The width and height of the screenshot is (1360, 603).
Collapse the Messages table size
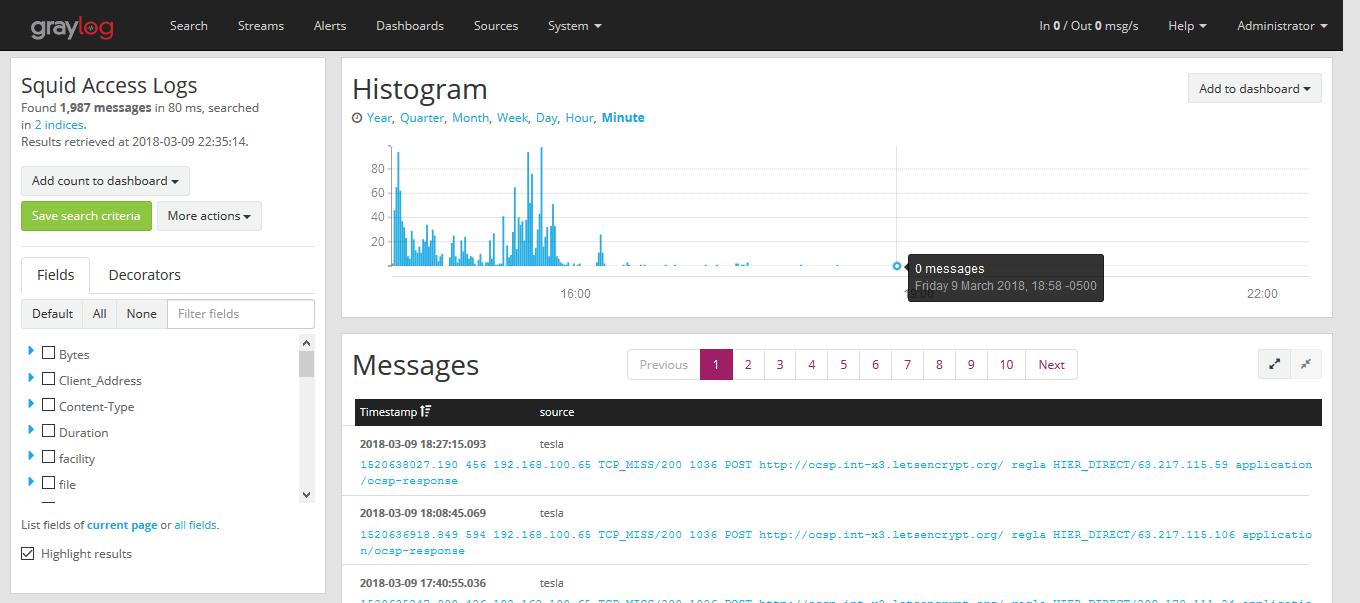pos(1307,364)
